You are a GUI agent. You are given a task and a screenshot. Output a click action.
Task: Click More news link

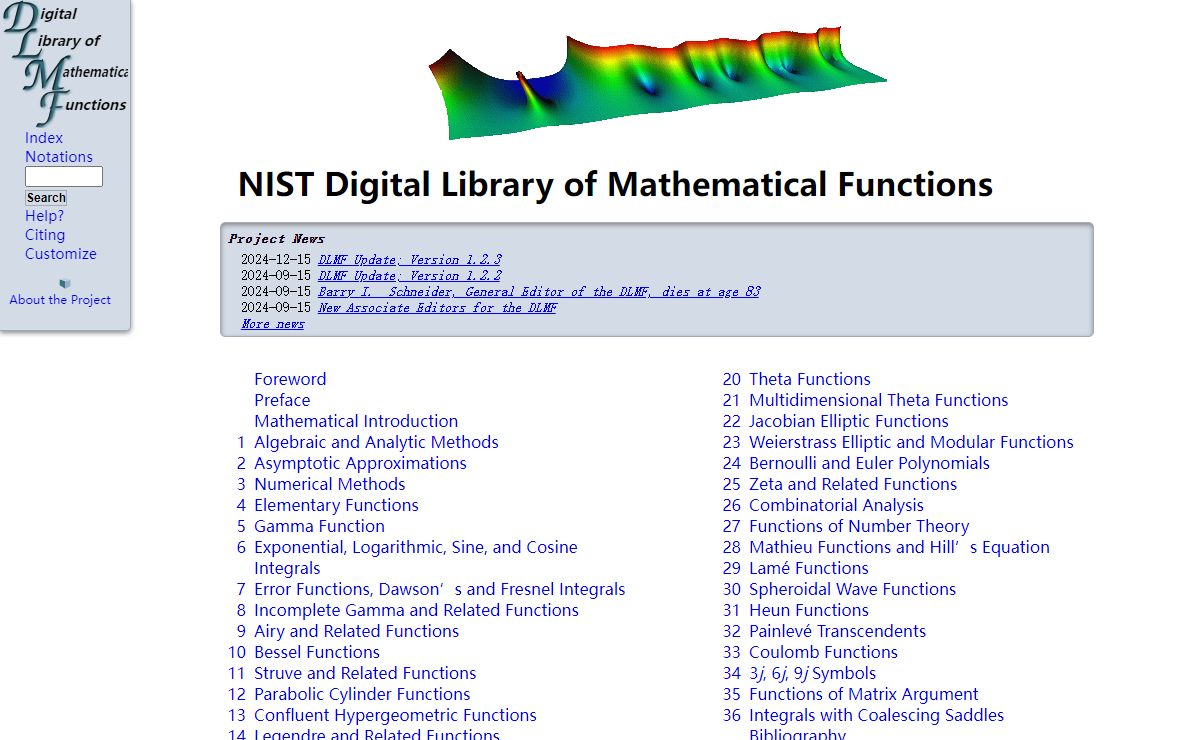(272, 324)
